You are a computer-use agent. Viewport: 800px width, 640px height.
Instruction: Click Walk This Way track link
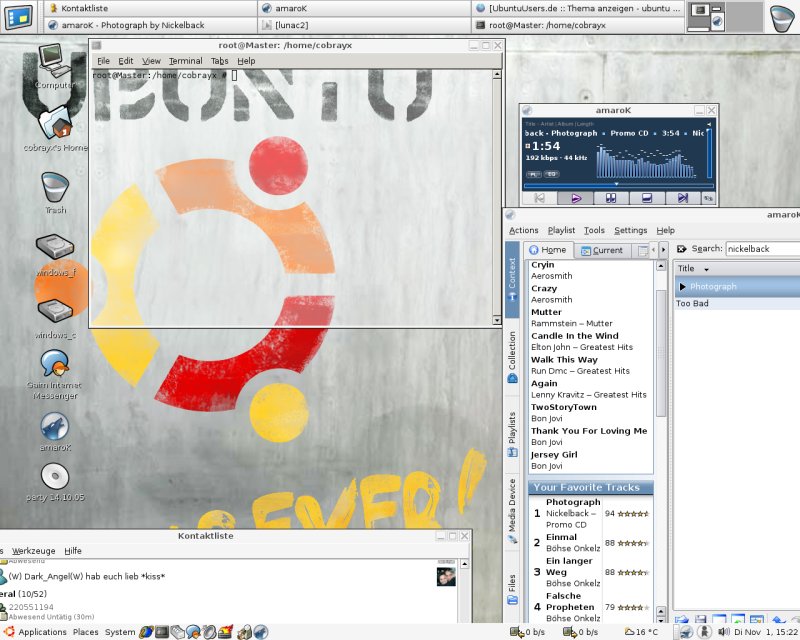coord(564,359)
